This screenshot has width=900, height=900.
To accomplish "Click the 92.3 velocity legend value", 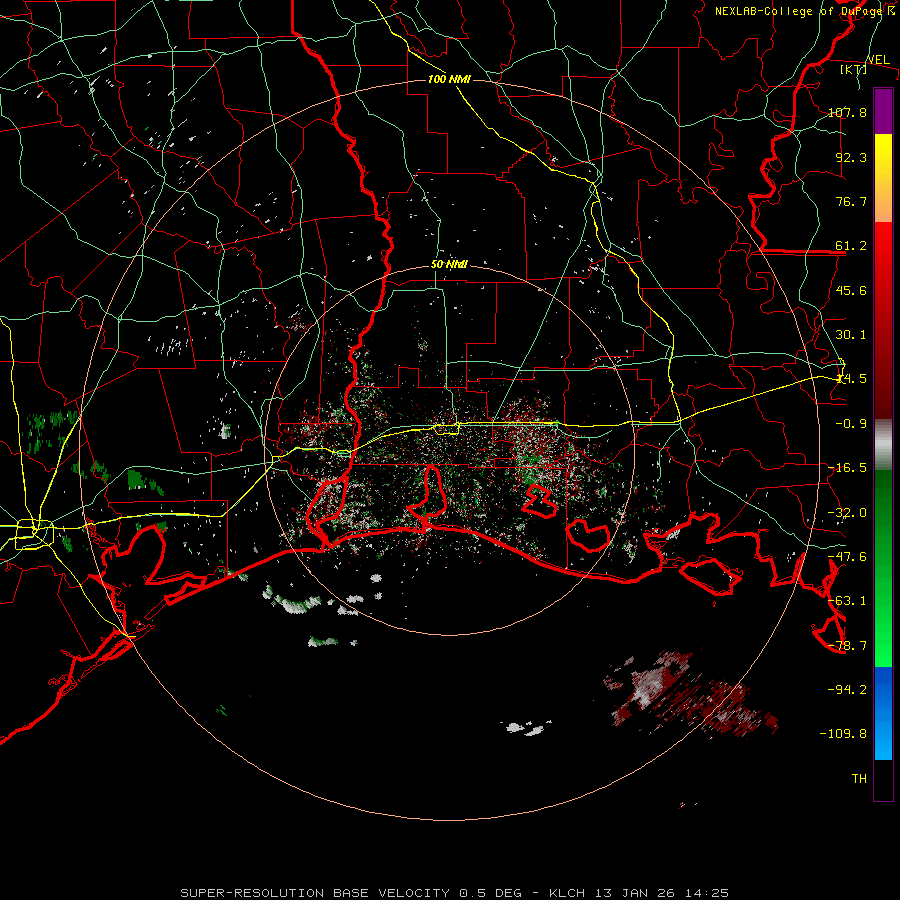I will click(x=851, y=157).
